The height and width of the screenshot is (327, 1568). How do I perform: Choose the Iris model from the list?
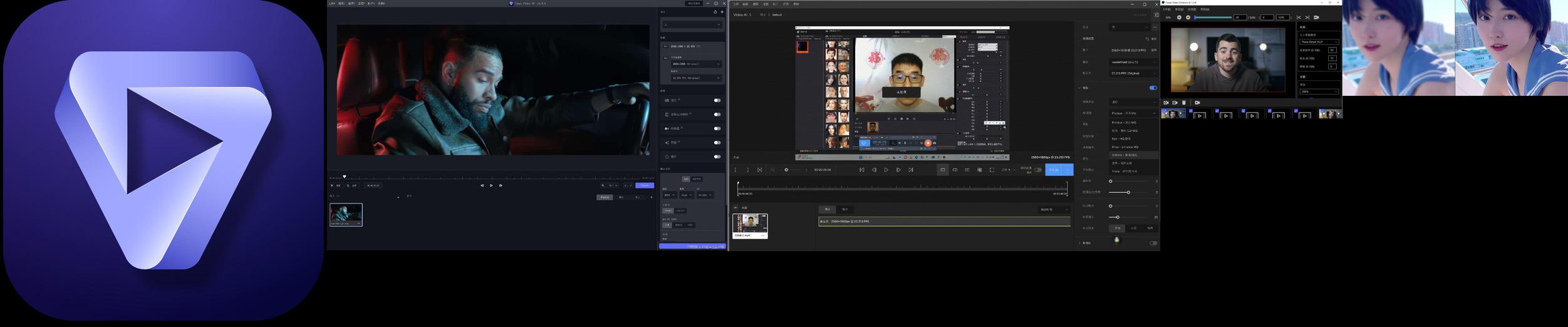1133,130
